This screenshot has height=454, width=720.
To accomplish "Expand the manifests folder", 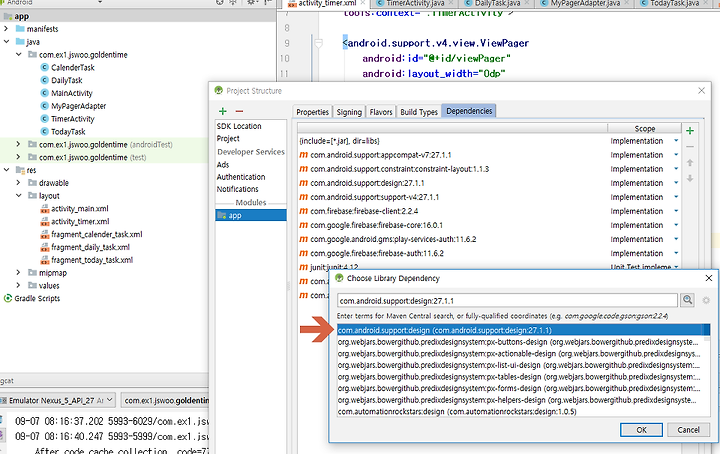I will tap(6, 29).
